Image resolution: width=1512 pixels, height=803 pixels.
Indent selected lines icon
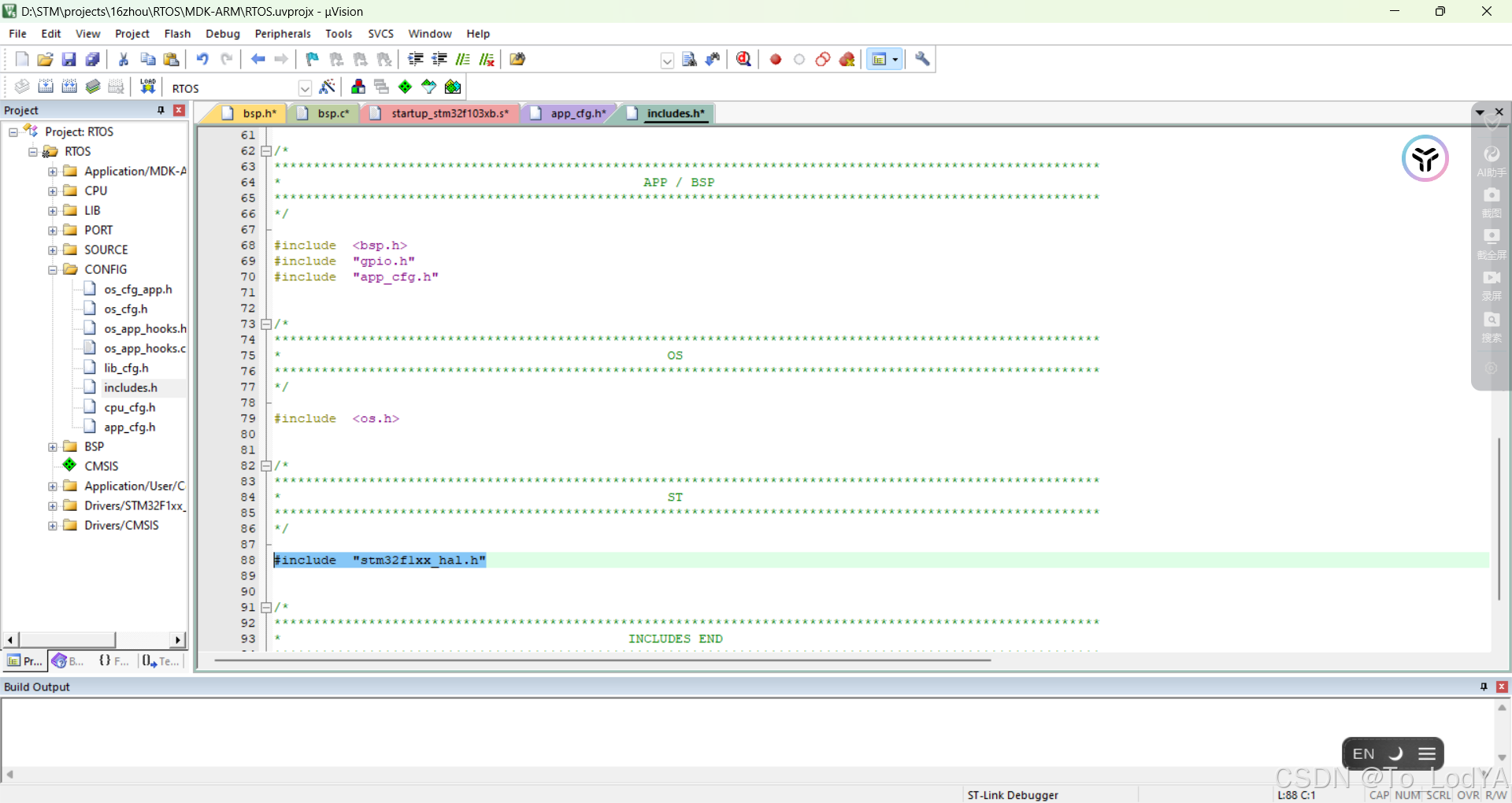click(416, 59)
